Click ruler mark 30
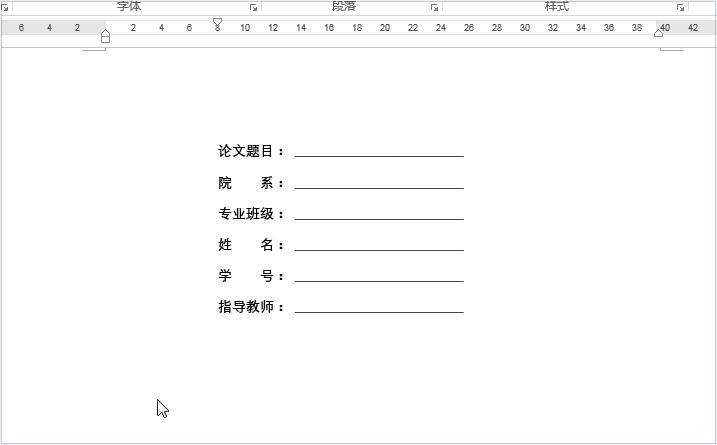The width and height of the screenshot is (717, 445). coord(524,28)
